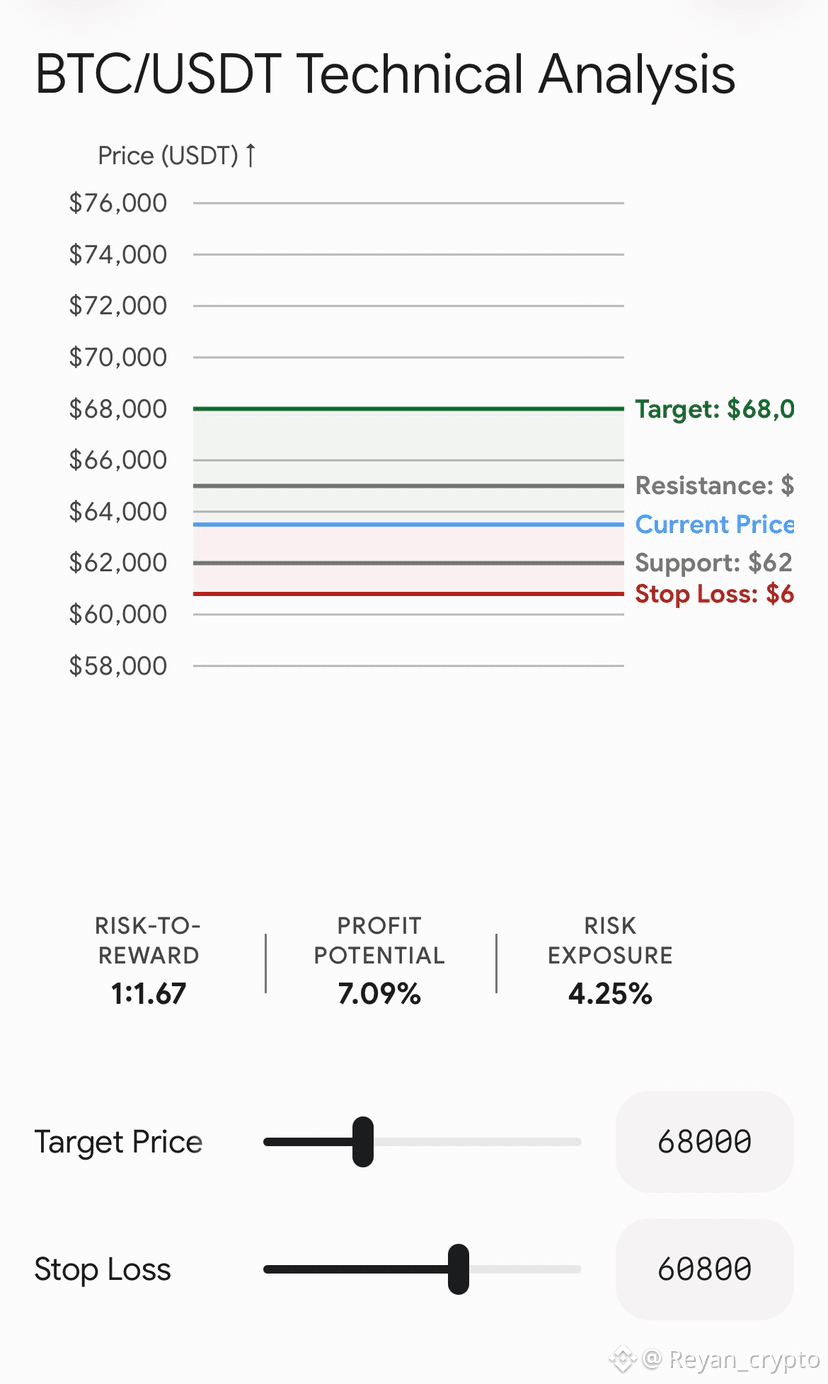
Task: Click the Target Price slider handle
Action: 363,1142
